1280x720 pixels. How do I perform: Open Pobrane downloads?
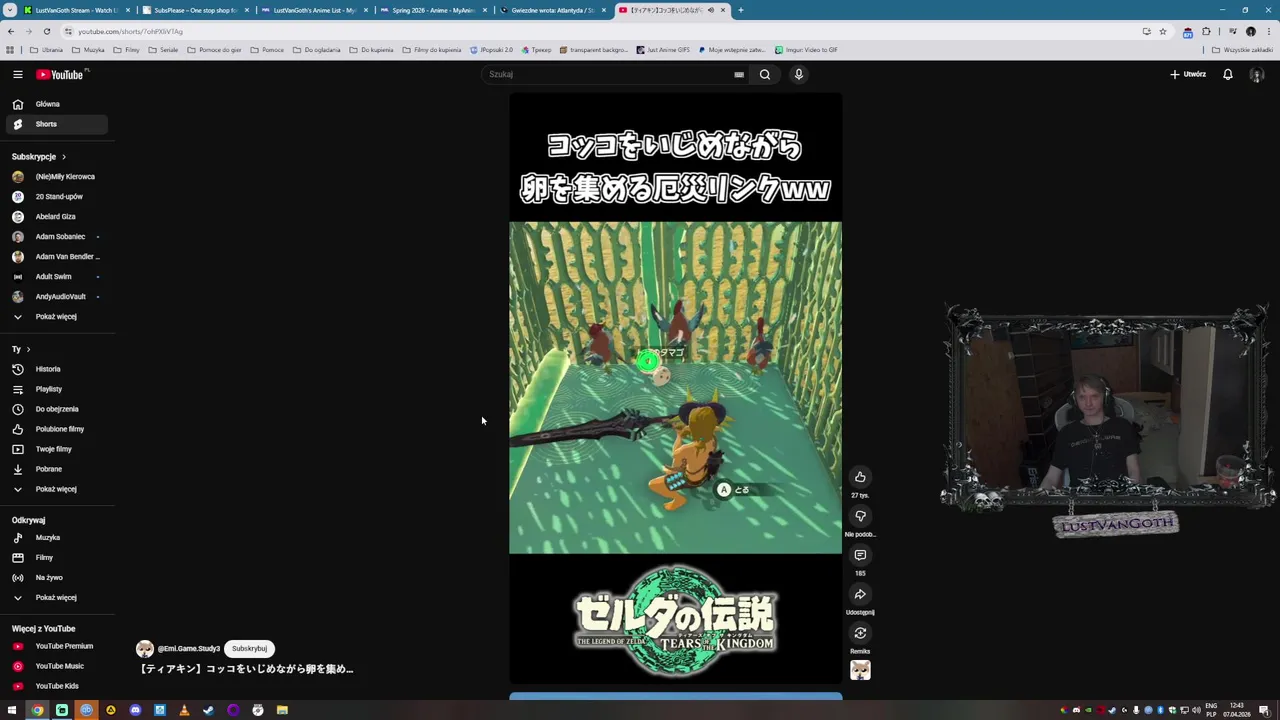point(56,469)
